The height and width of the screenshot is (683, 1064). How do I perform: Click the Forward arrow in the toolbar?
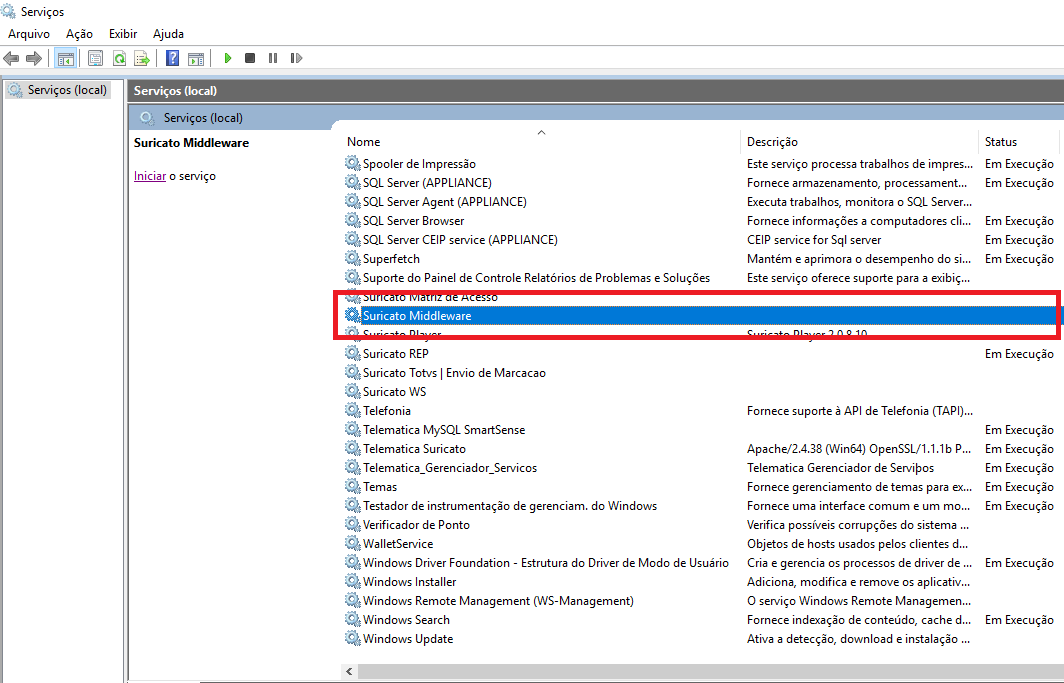point(34,58)
